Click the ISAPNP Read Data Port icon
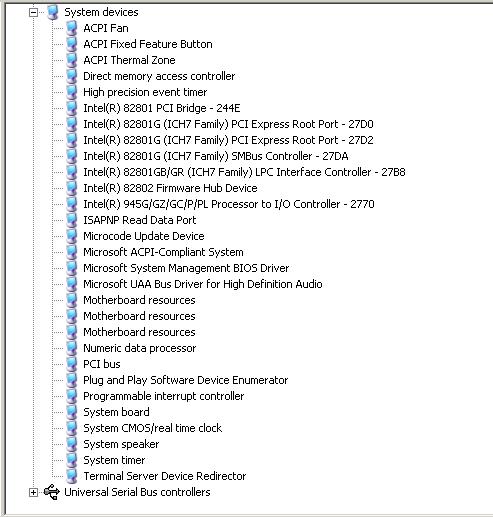The height and width of the screenshot is (517, 493). pos(72,220)
